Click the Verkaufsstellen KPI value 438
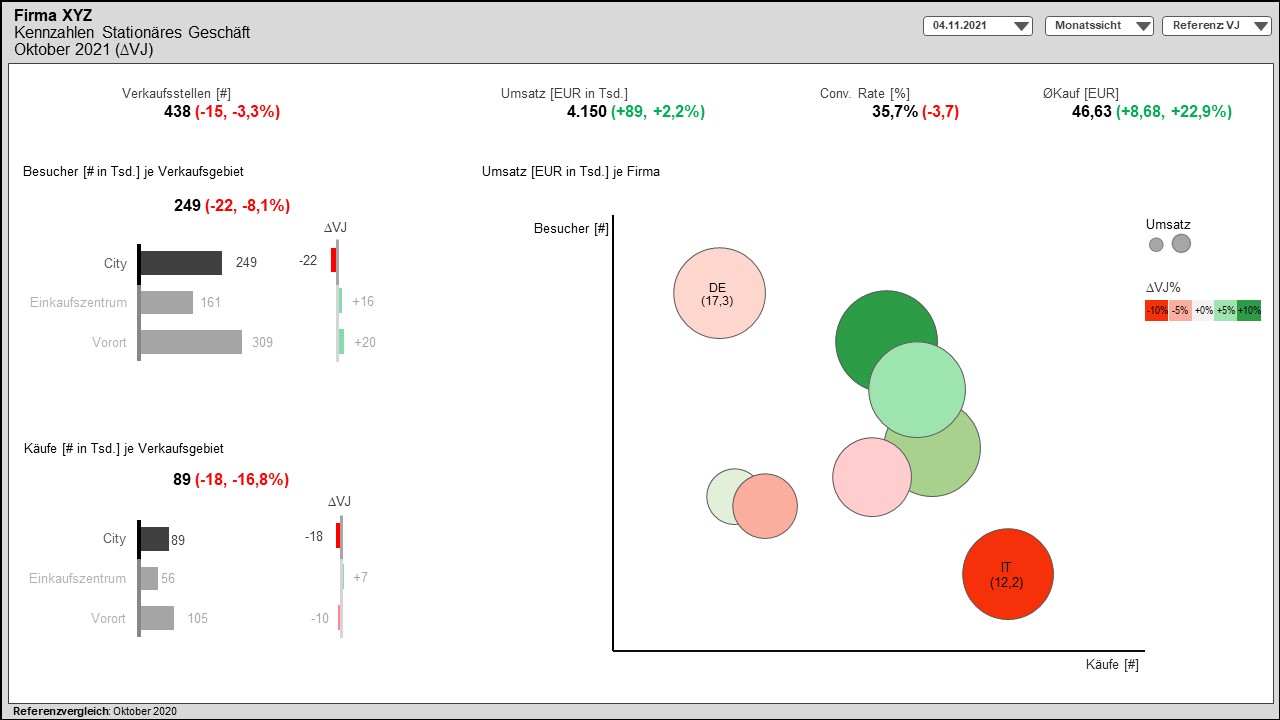The image size is (1280, 720). pos(177,112)
